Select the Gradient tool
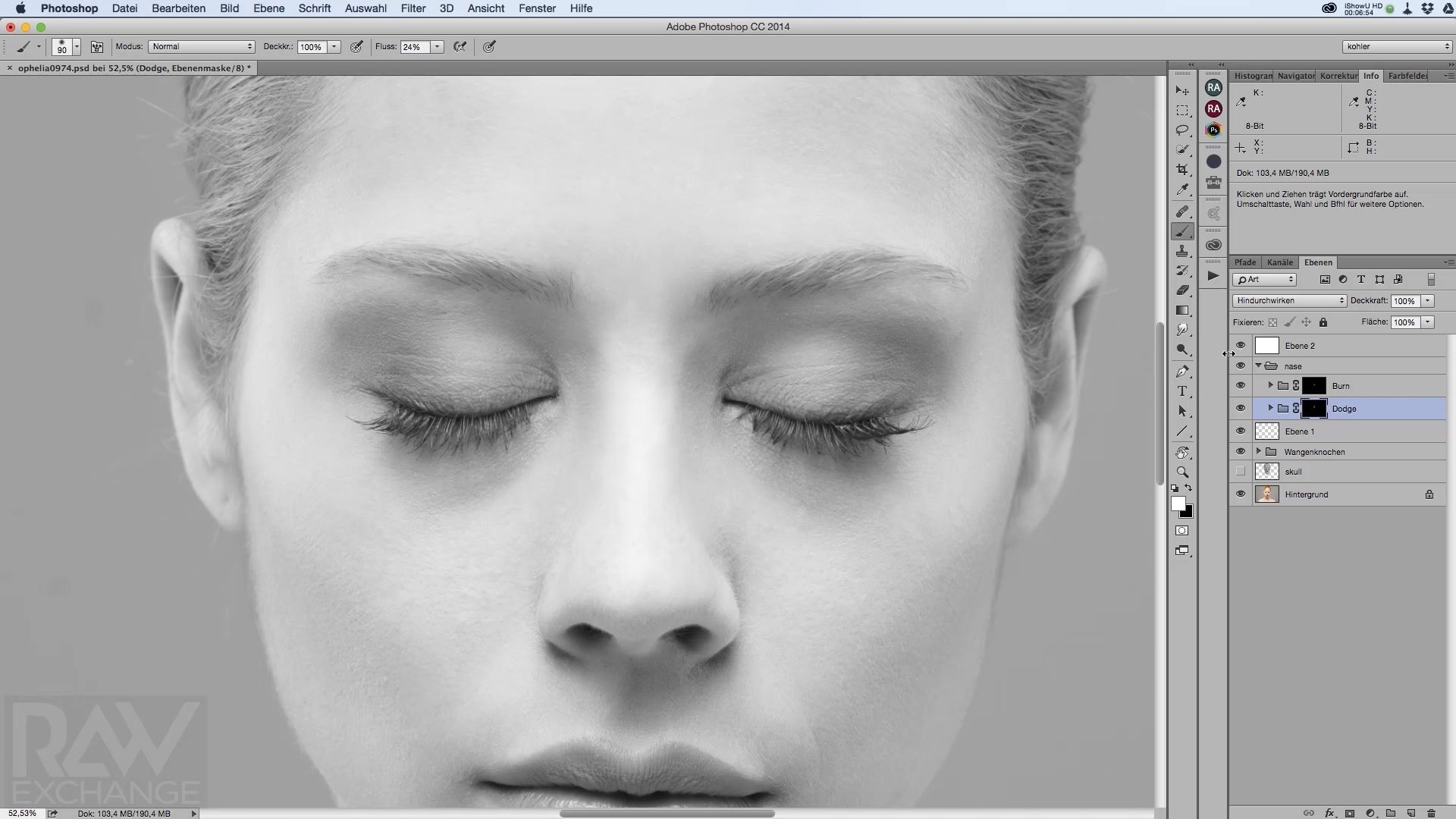 coord(1181,310)
